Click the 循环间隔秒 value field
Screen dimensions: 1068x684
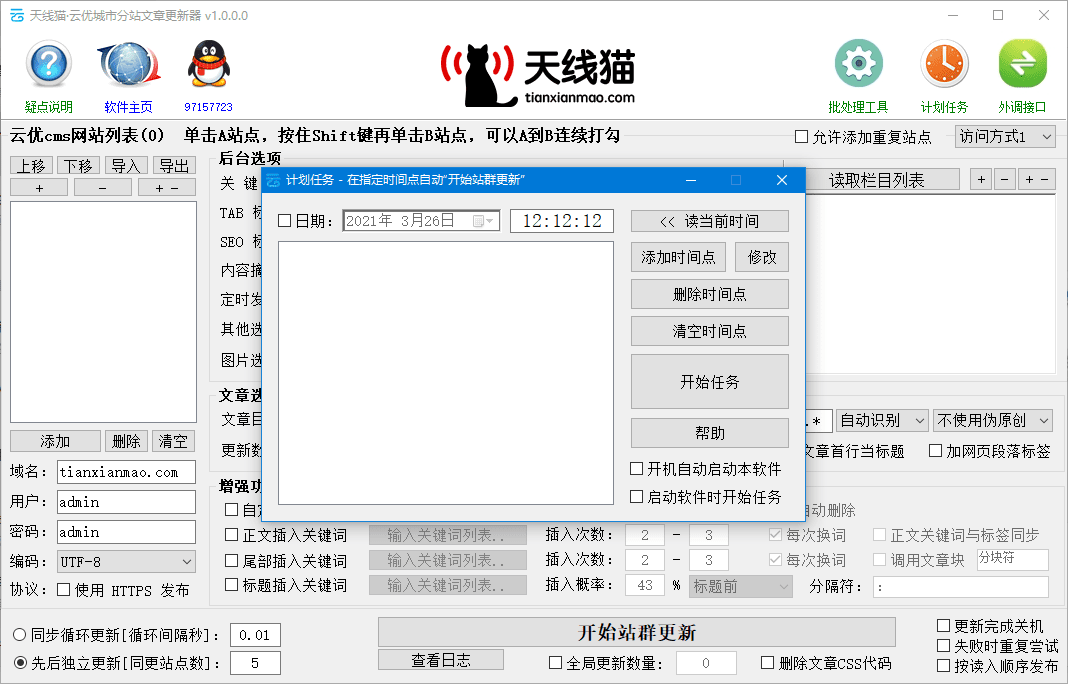pyautogui.click(x=255, y=635)
